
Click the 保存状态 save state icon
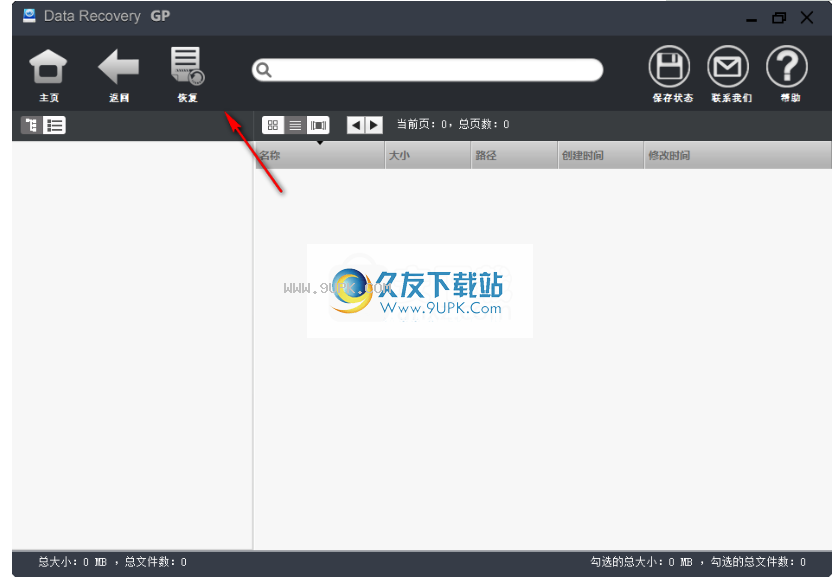669,66
